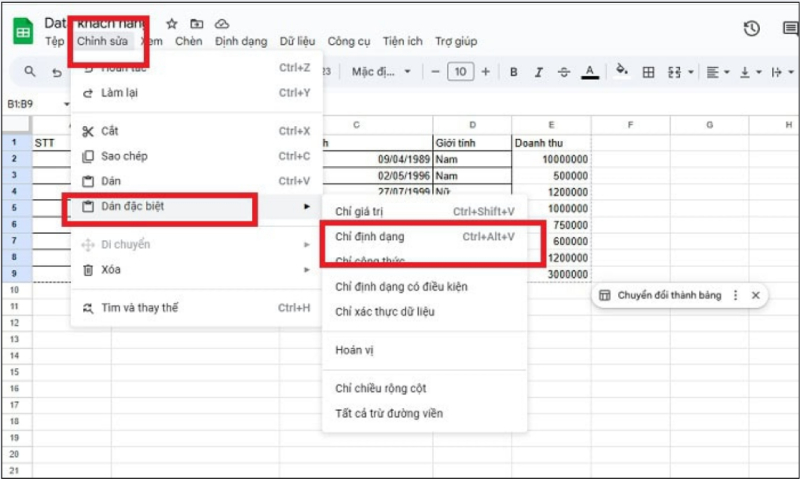This screenshot has height=479, width=800.
Task: Select Chỉ định dạng paste option
Action: click(x=424, y=237)
